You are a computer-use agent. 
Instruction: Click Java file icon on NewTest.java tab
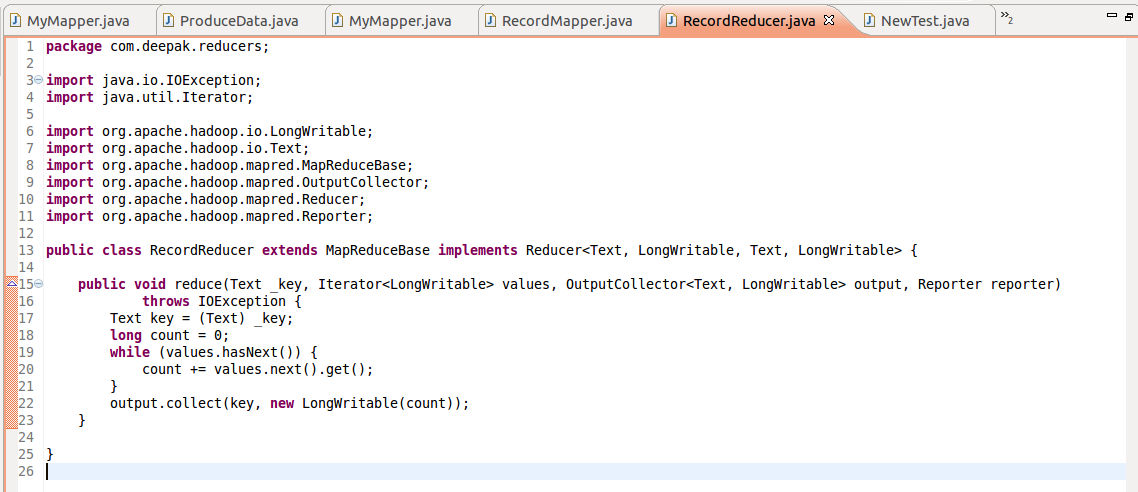(869, 20)
